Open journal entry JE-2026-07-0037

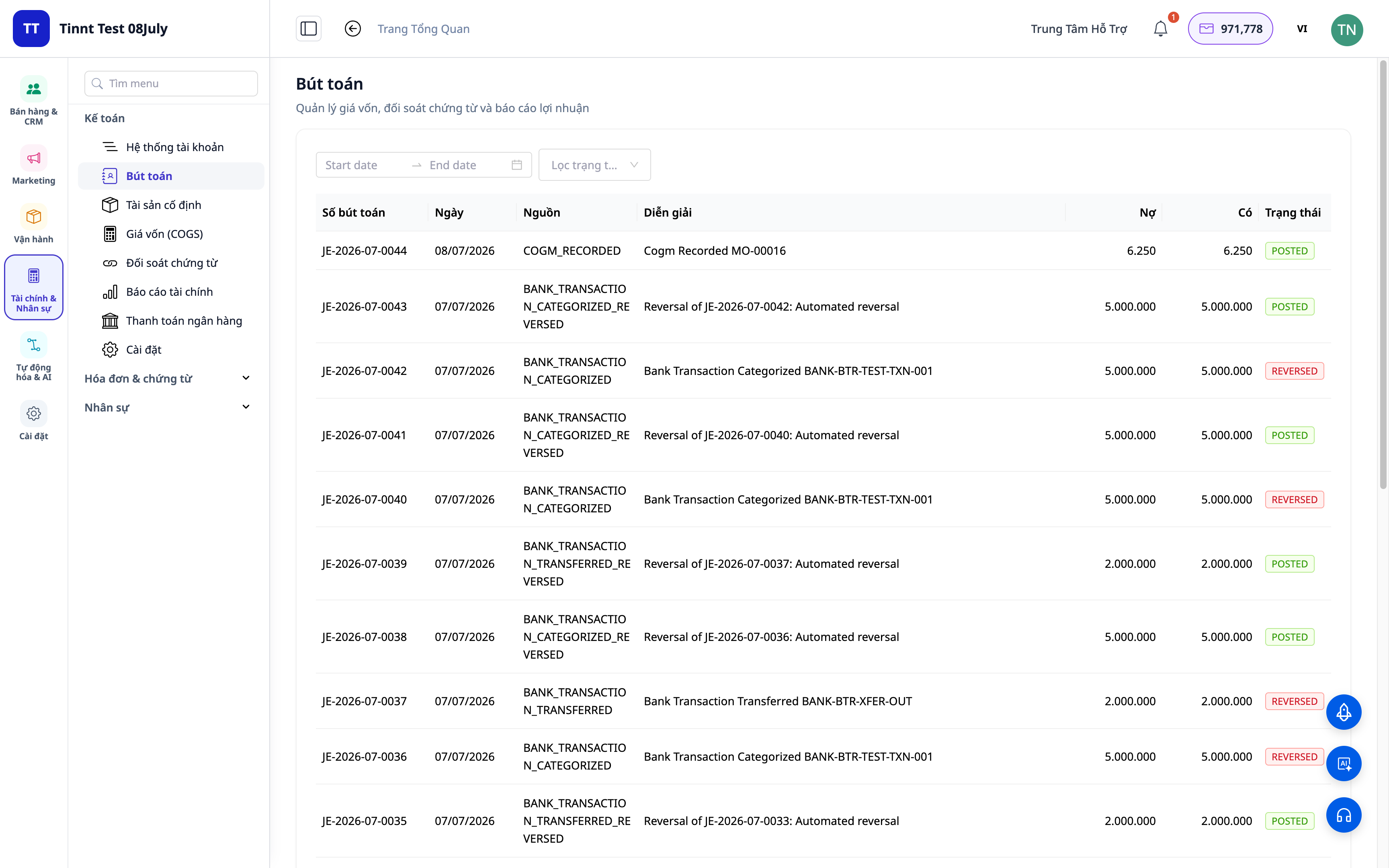pyautogui.click(x=364, y=701)
